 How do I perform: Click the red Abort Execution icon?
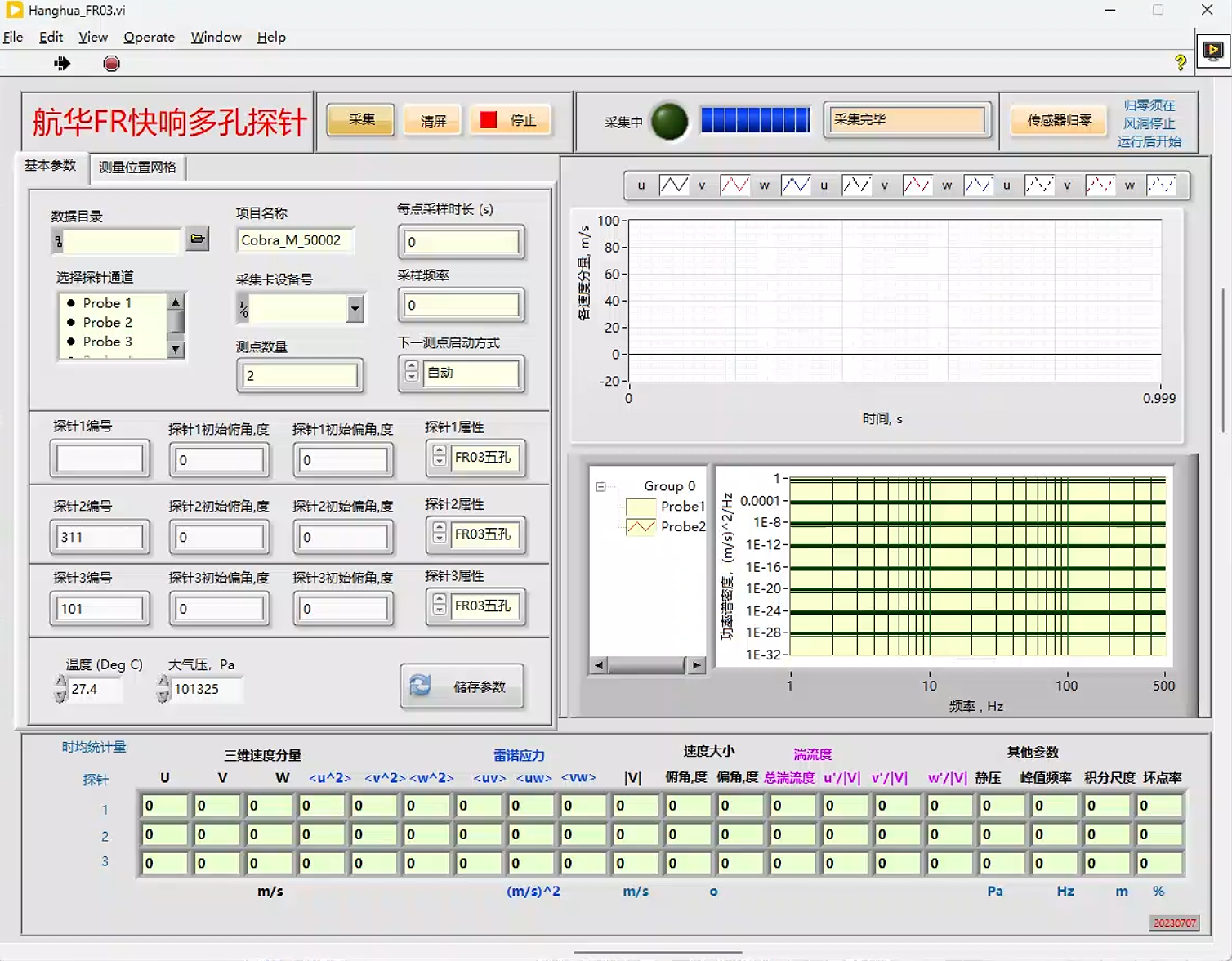click(x=112, y=64)
